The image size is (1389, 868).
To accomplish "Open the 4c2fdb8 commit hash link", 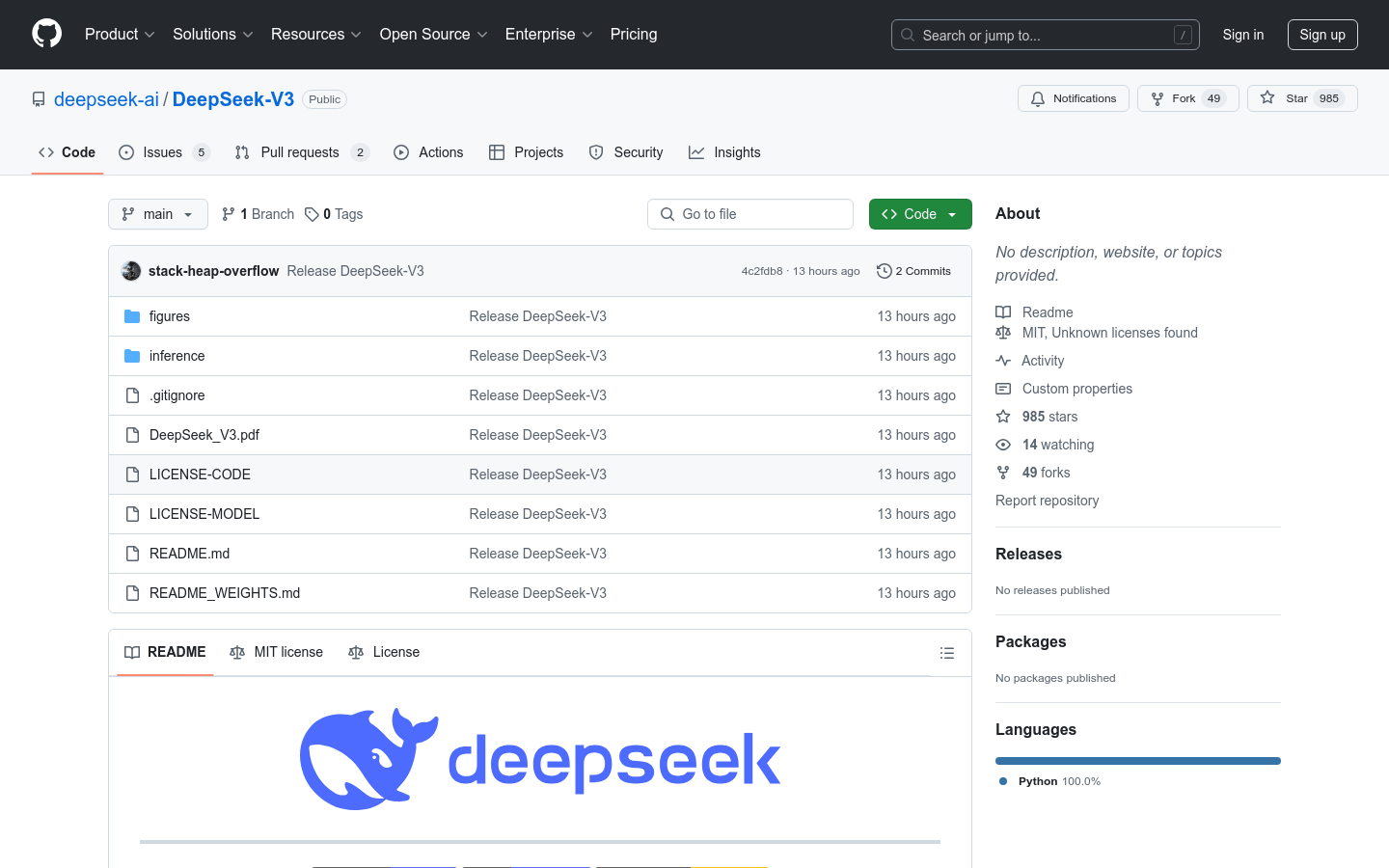I will coord(762,271).
